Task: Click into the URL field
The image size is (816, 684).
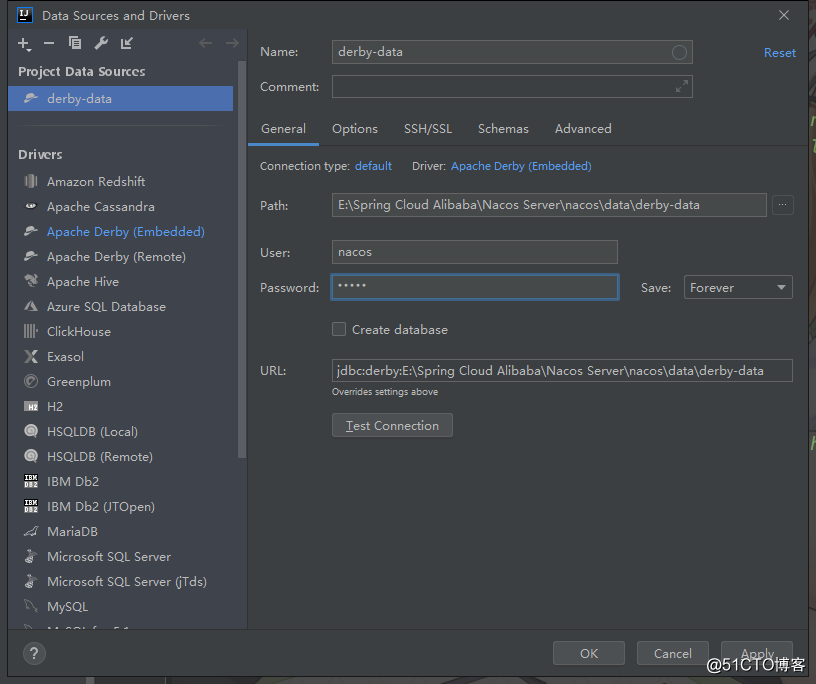Action: click(x=562, y=371)
